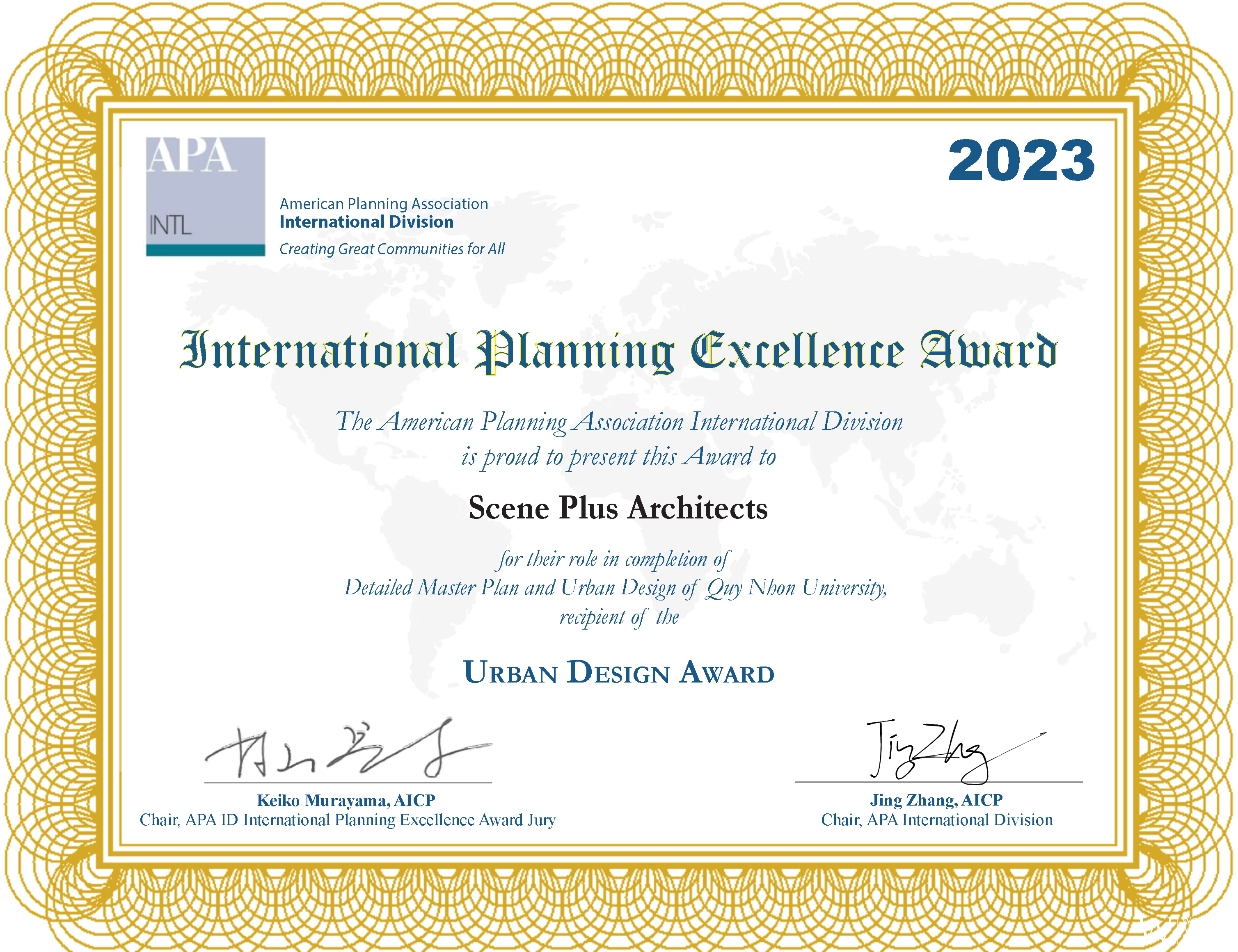Click 'Chair, APA ID International Planning Excellence Award Jury'
Screen dimensions: 1238x952
point(348,820)
